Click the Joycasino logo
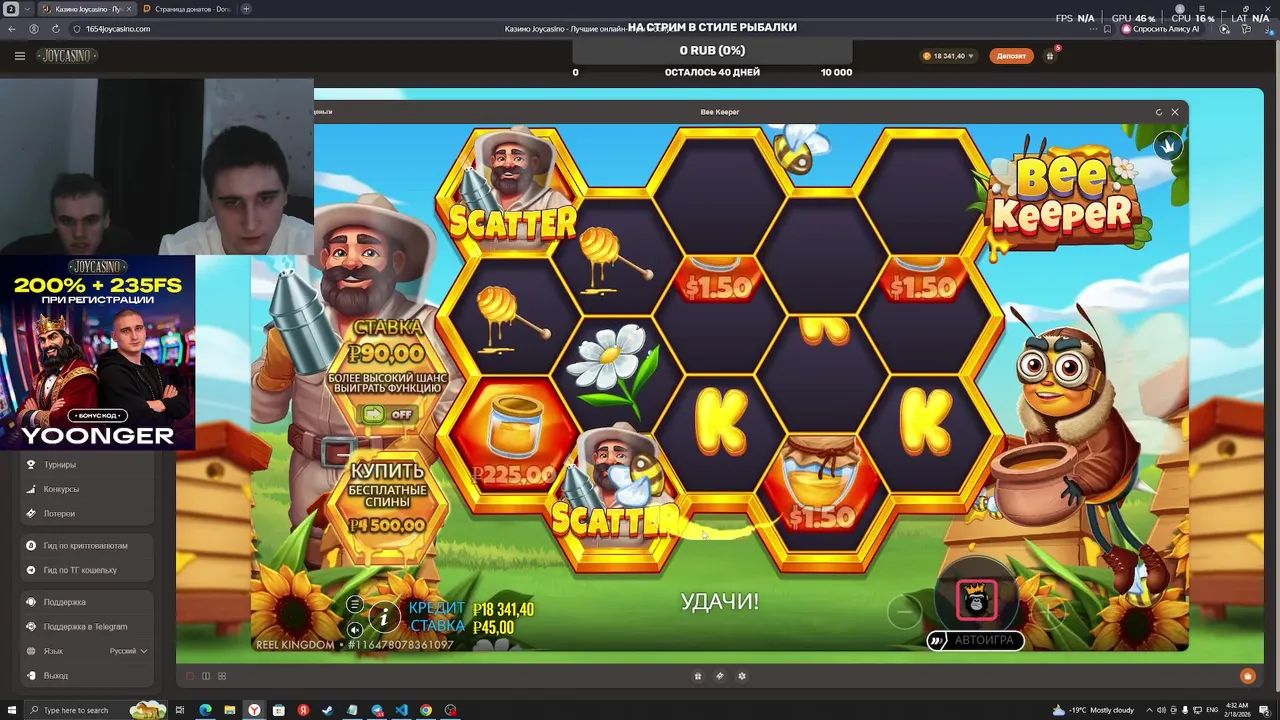Screen dimensions: 1280x720 [67, 56]
